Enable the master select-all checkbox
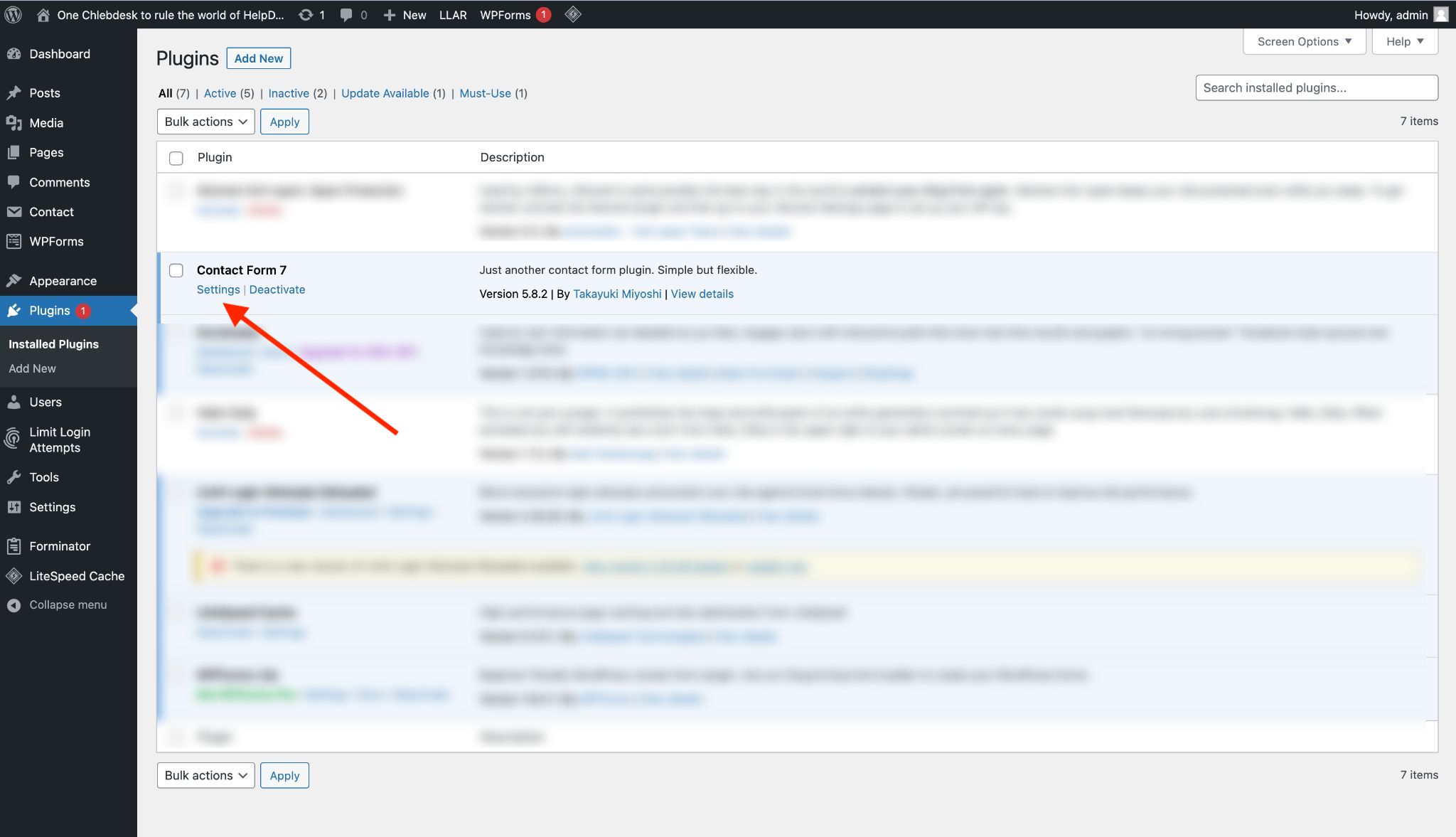The width and height of the screenshot is (1456, 837). pos(176,157)
